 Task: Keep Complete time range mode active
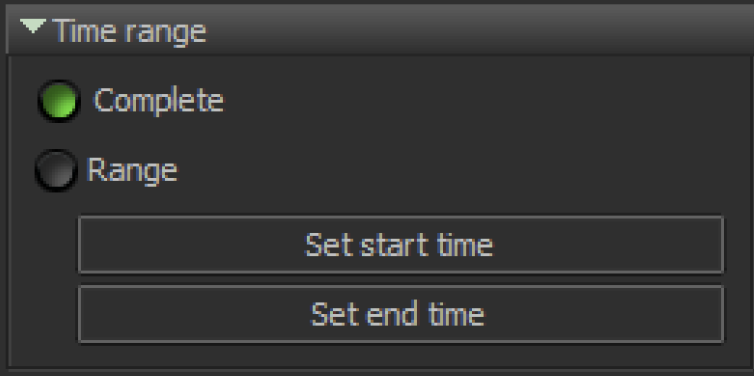[59, 101]
